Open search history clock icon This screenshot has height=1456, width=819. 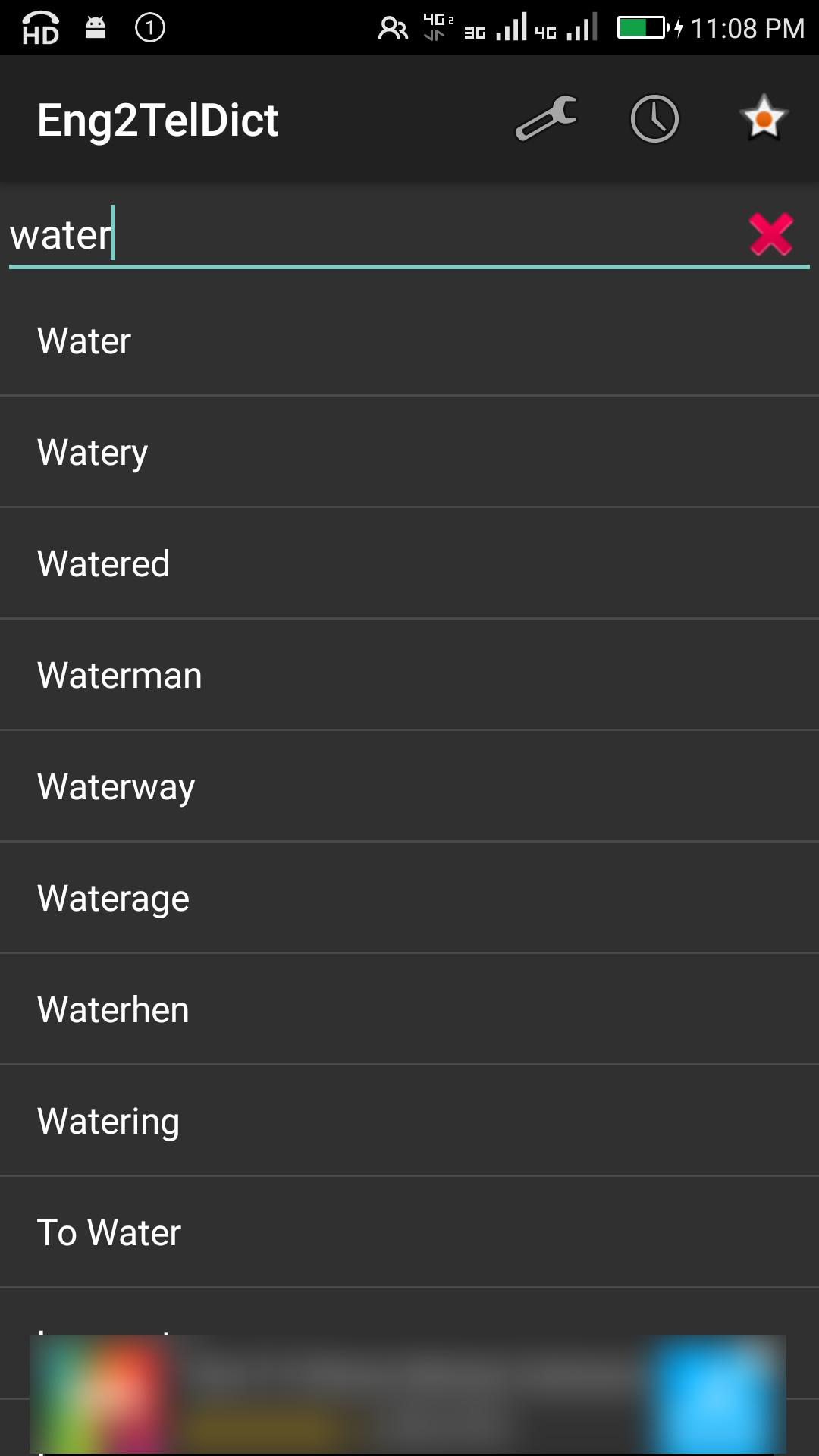click(x=654, y=119)
